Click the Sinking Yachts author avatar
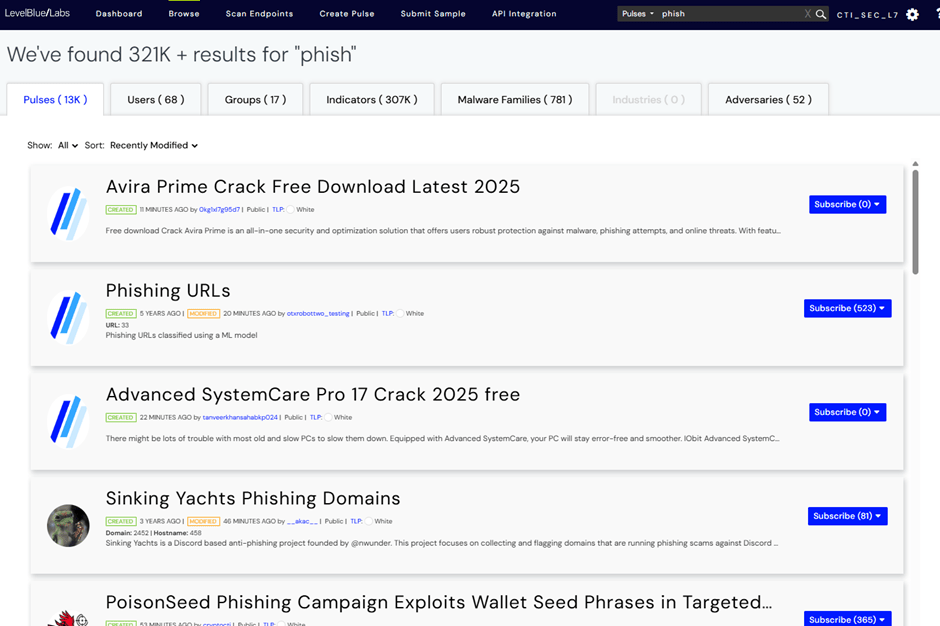Viewport: 940px width, 626px height. pyautogui.click(x=68, y=525)
